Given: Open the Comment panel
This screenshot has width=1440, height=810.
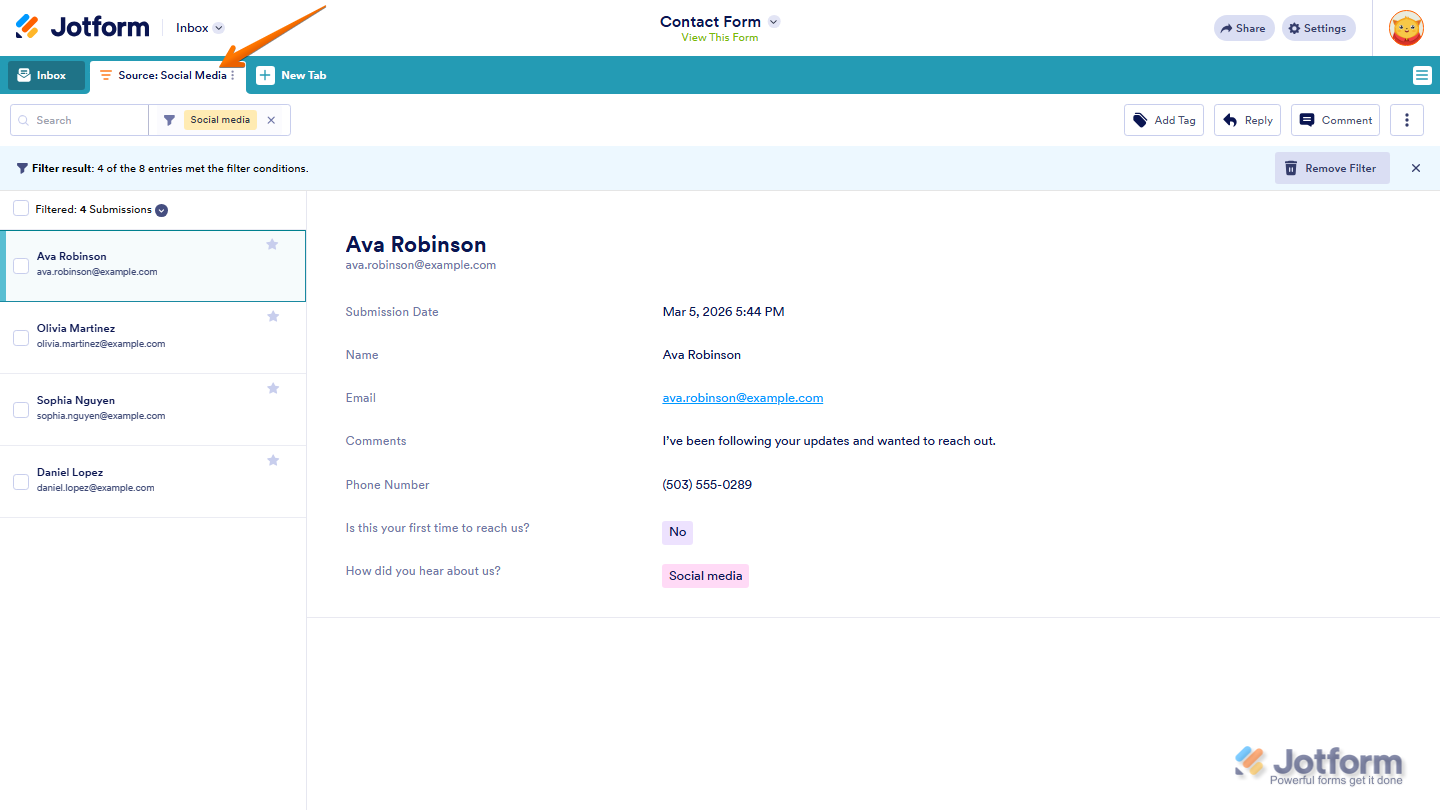Looking at the screenshot, I should (x=1335, y=120).
